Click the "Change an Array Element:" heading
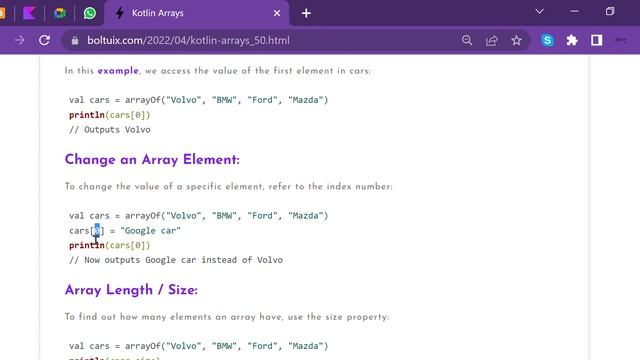Image resolution: width=640 pixels, height=360 pixels. 152,160
